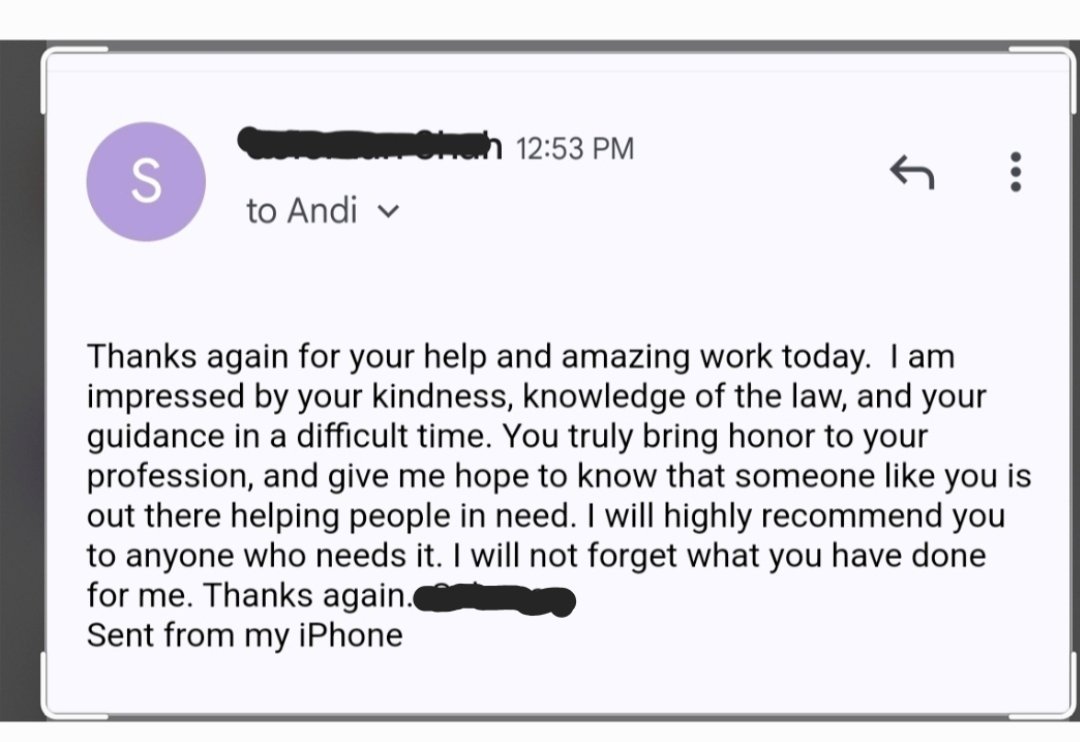Click the "Sent from my iPhone" line
Image resolution: width=1080 pixels, height=742 pixels.
[x=245, y=635]
